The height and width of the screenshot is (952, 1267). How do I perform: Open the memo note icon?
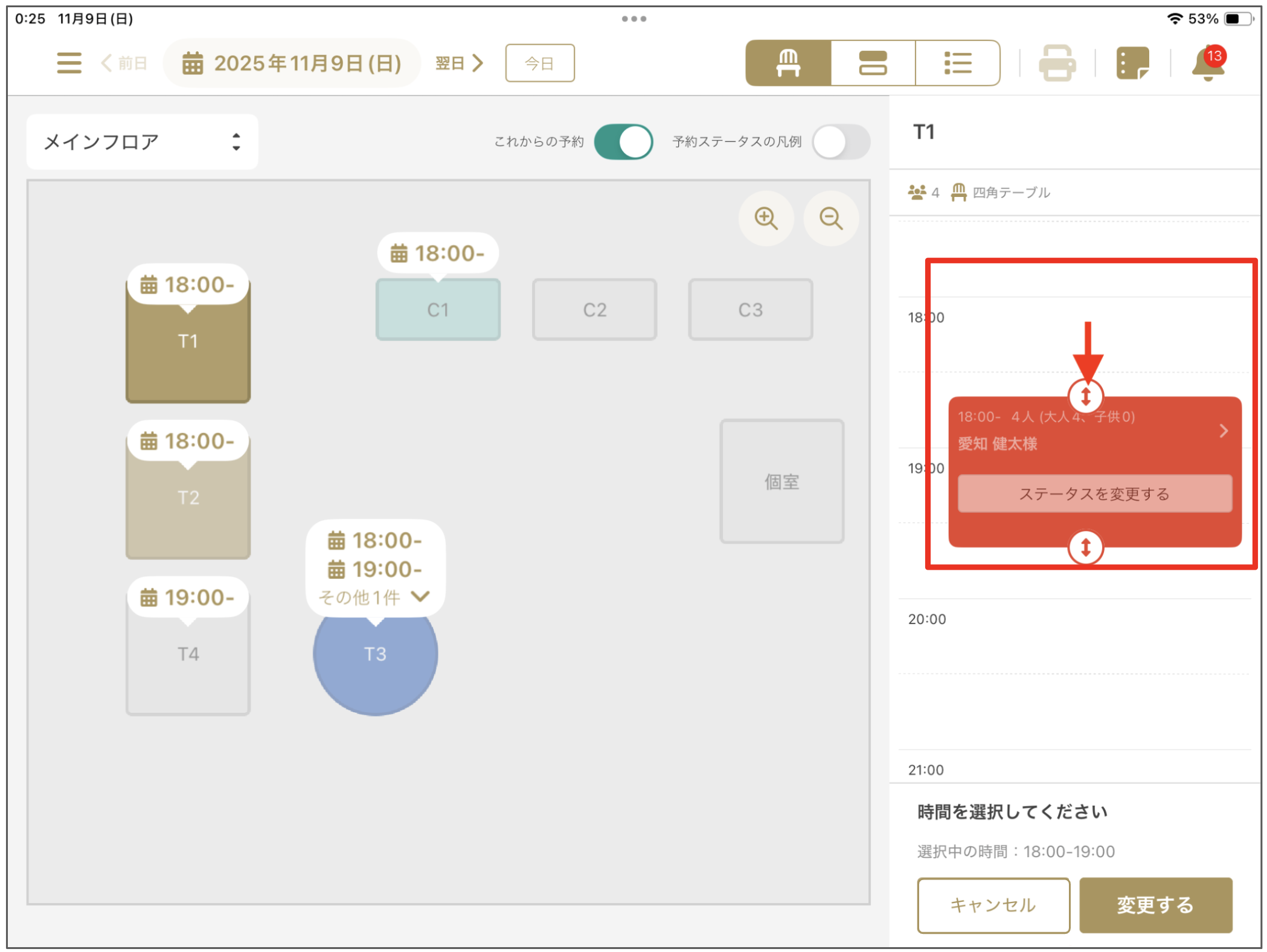pyautogui.click(x=1132, y=63)
